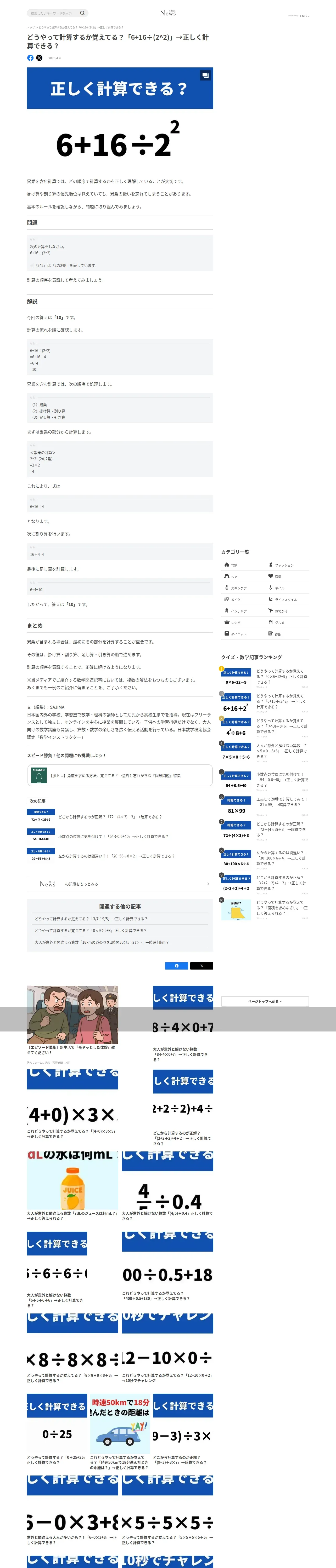Share article via round X icon under title

coord(39,58)
